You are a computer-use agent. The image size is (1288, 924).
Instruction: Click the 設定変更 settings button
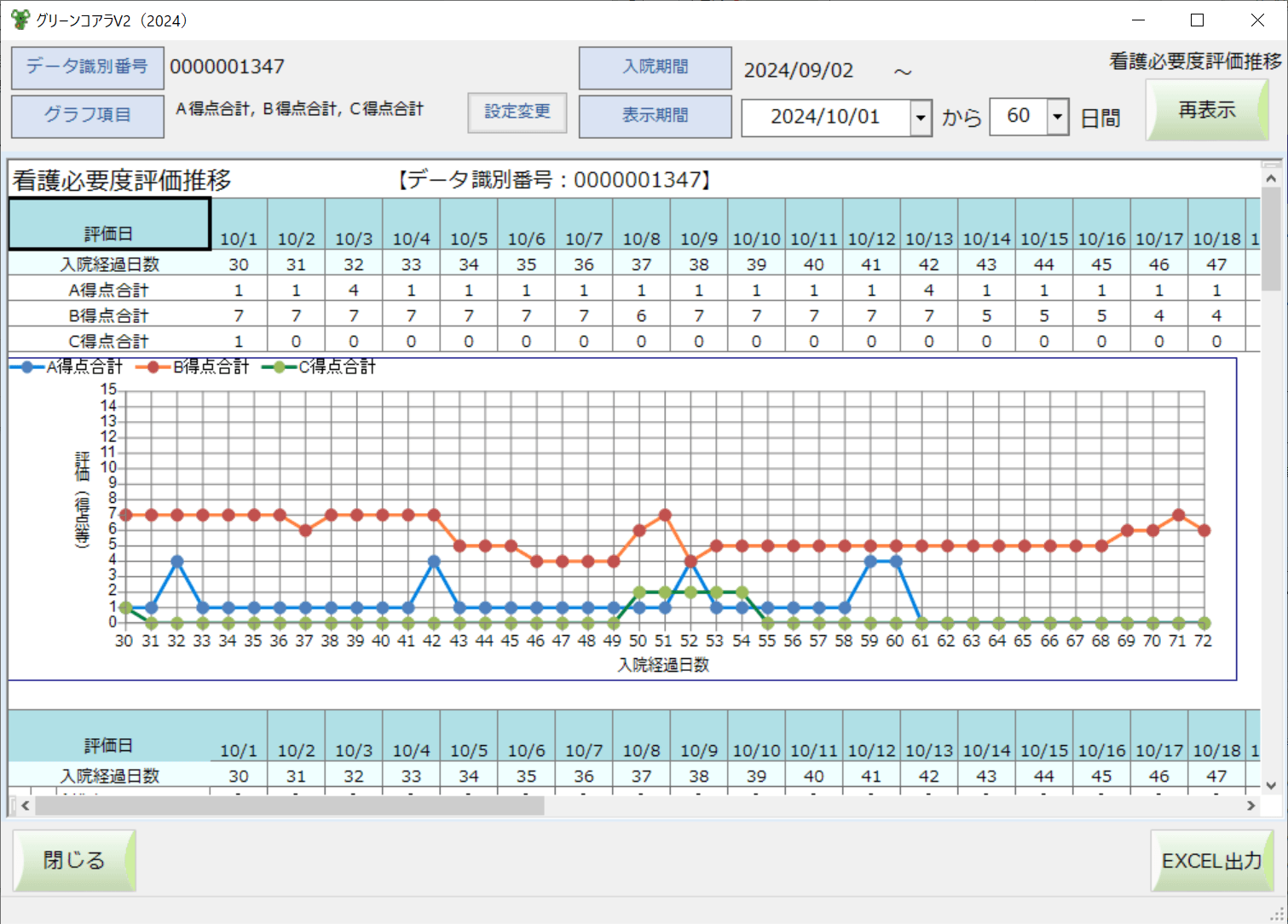tap(517, 112)
